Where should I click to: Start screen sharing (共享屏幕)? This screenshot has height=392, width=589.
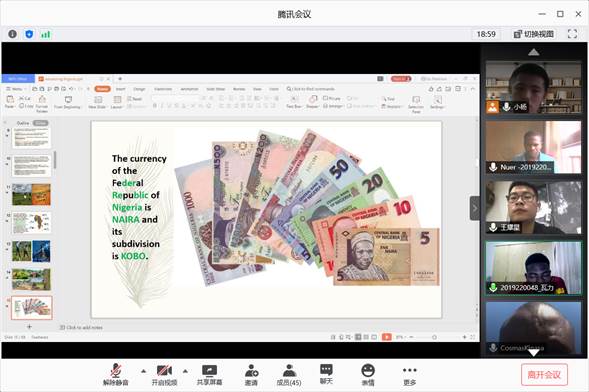tap(209, 375)
